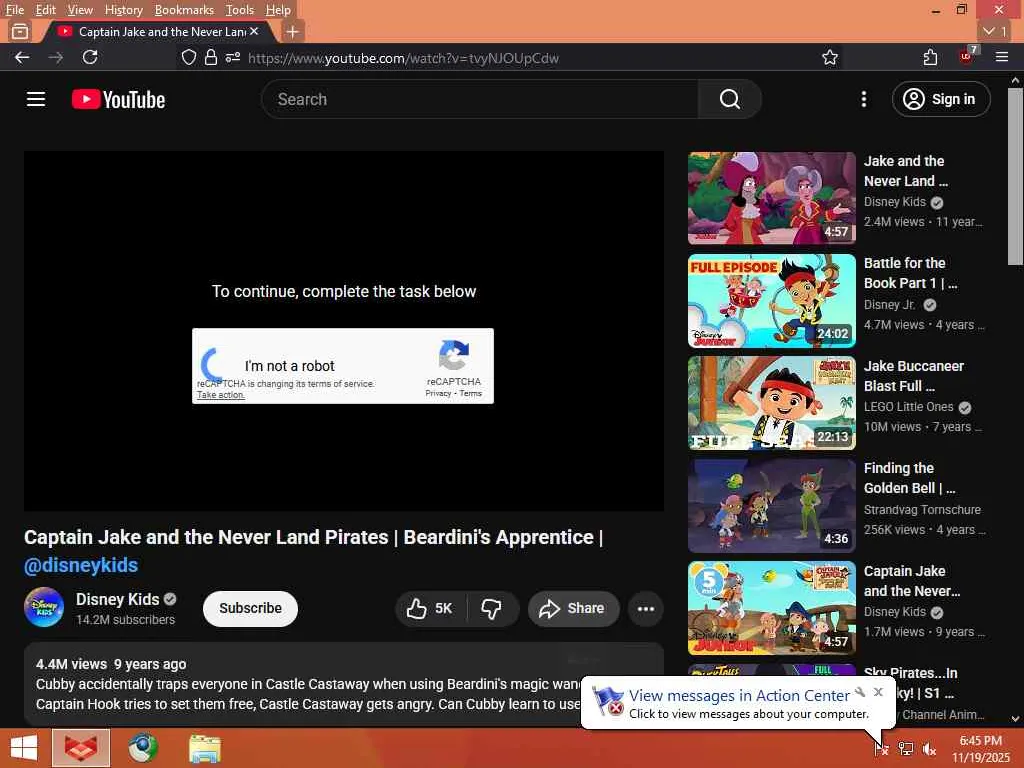Open the extensions puzzle icon
This screenshot has width=1024, height=768.
point(930,57)
